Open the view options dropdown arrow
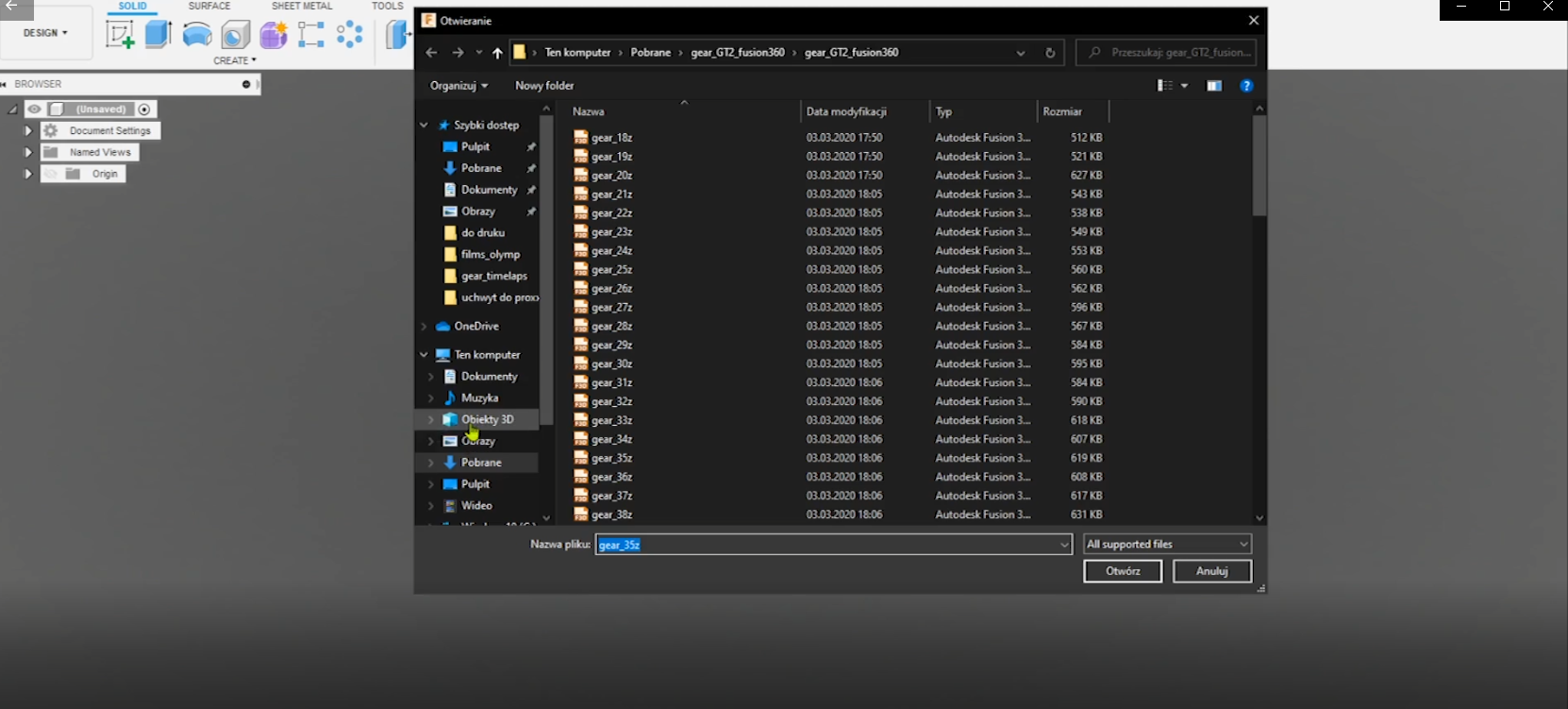1568x709 pixels. pos(1184,86)
